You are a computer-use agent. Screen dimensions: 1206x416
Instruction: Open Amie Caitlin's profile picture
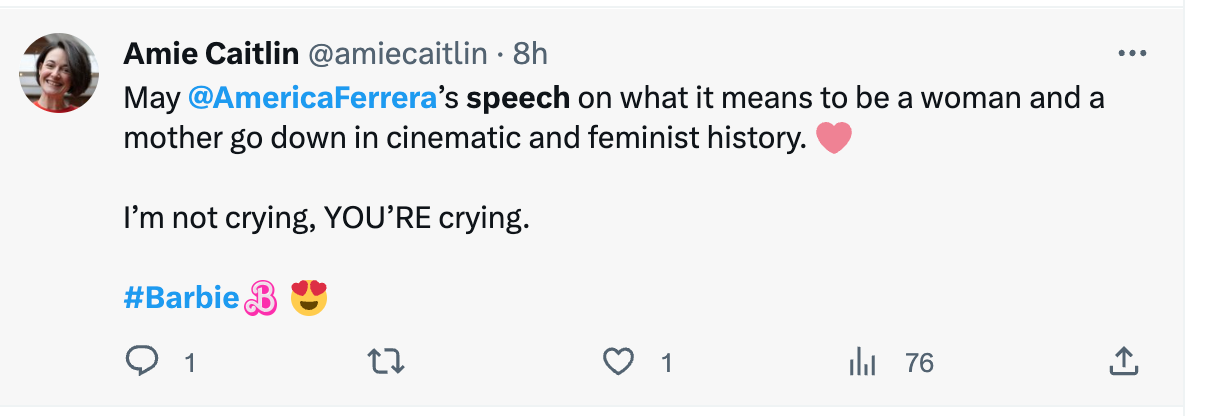point(60,73)
